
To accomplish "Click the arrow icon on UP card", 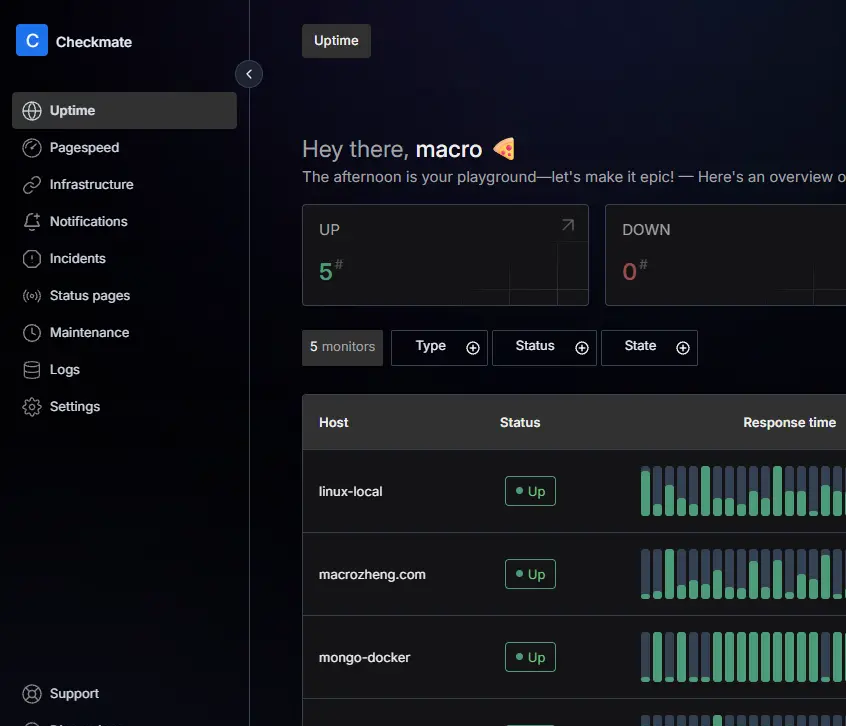I will click(x=568, y=226).
